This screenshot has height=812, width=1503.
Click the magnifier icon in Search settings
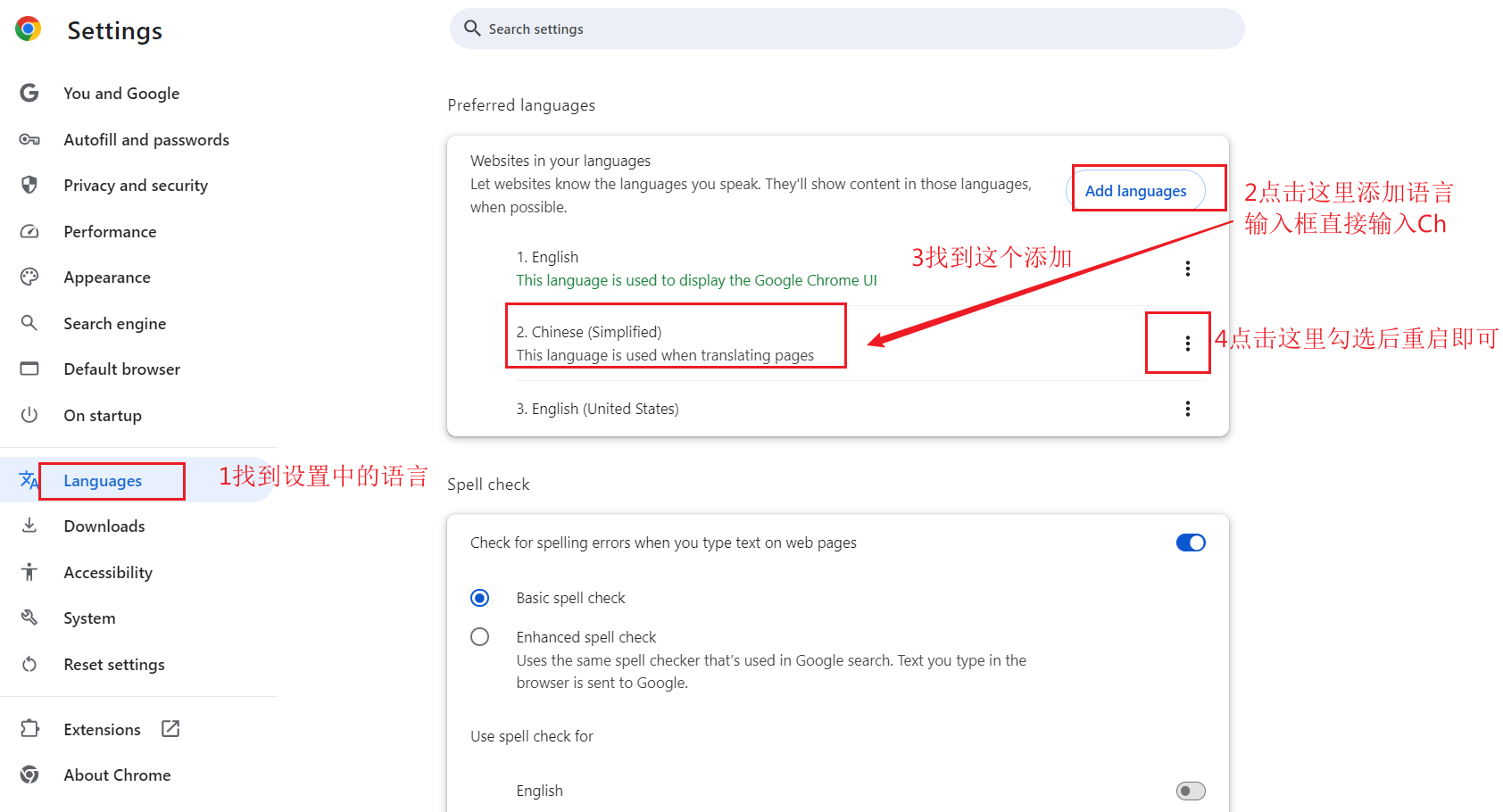[x=472, y=29]
